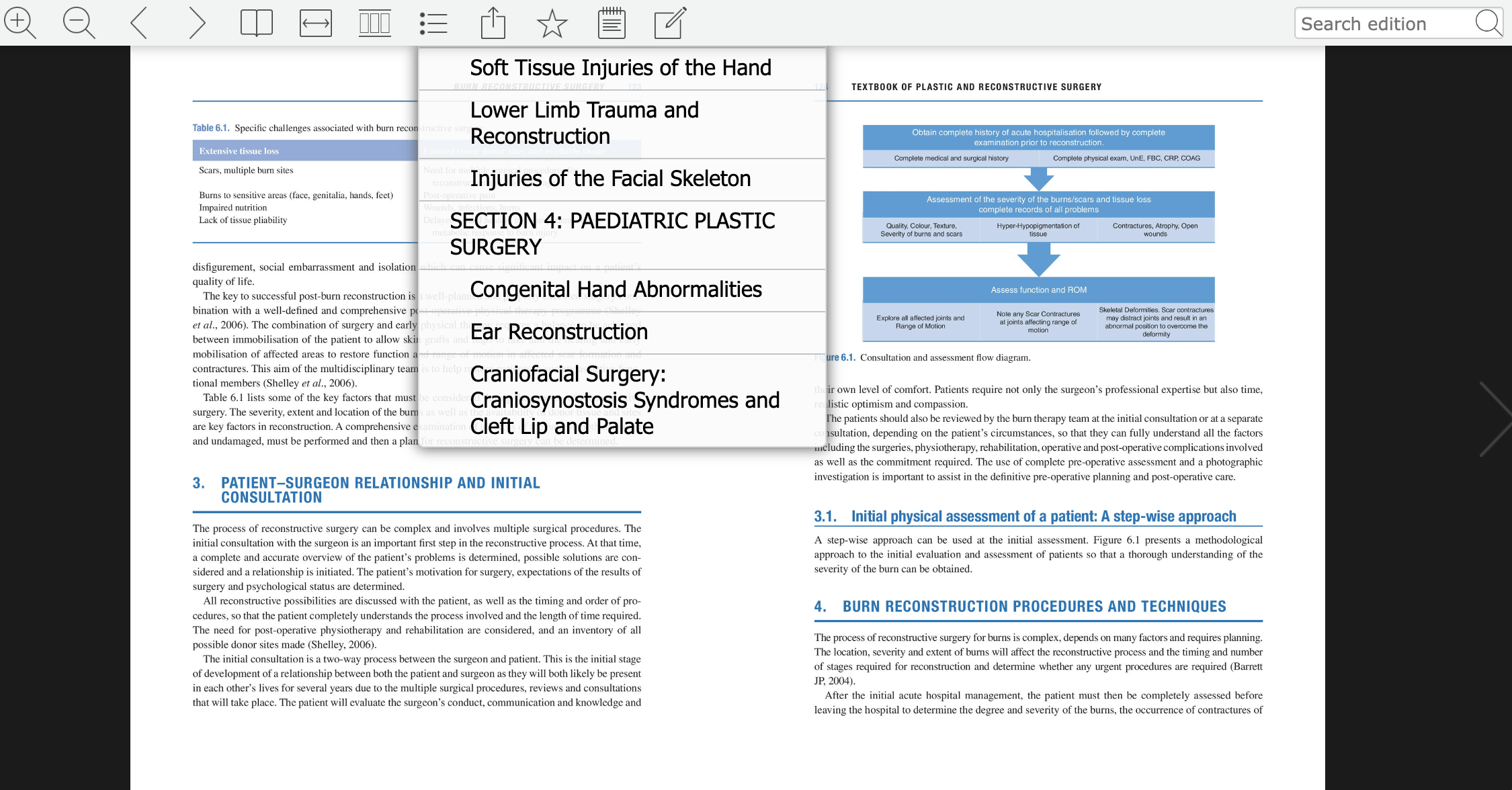
Task: Click 'Hyper-Hypopigmentation of tissue' diagram cell
Action: 1038,230
